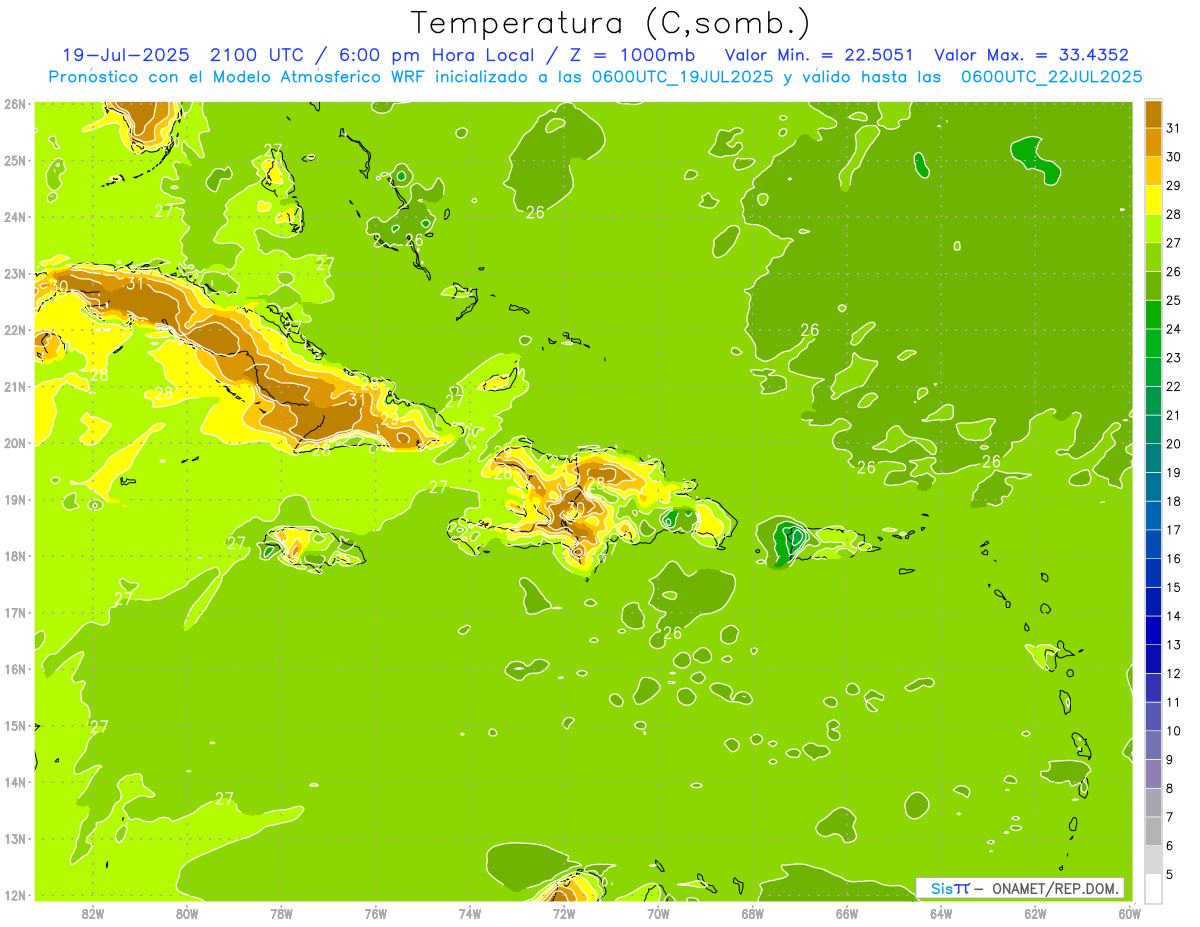
Task: Click the 18 label on the color scale
Action: coord(1173,501)
